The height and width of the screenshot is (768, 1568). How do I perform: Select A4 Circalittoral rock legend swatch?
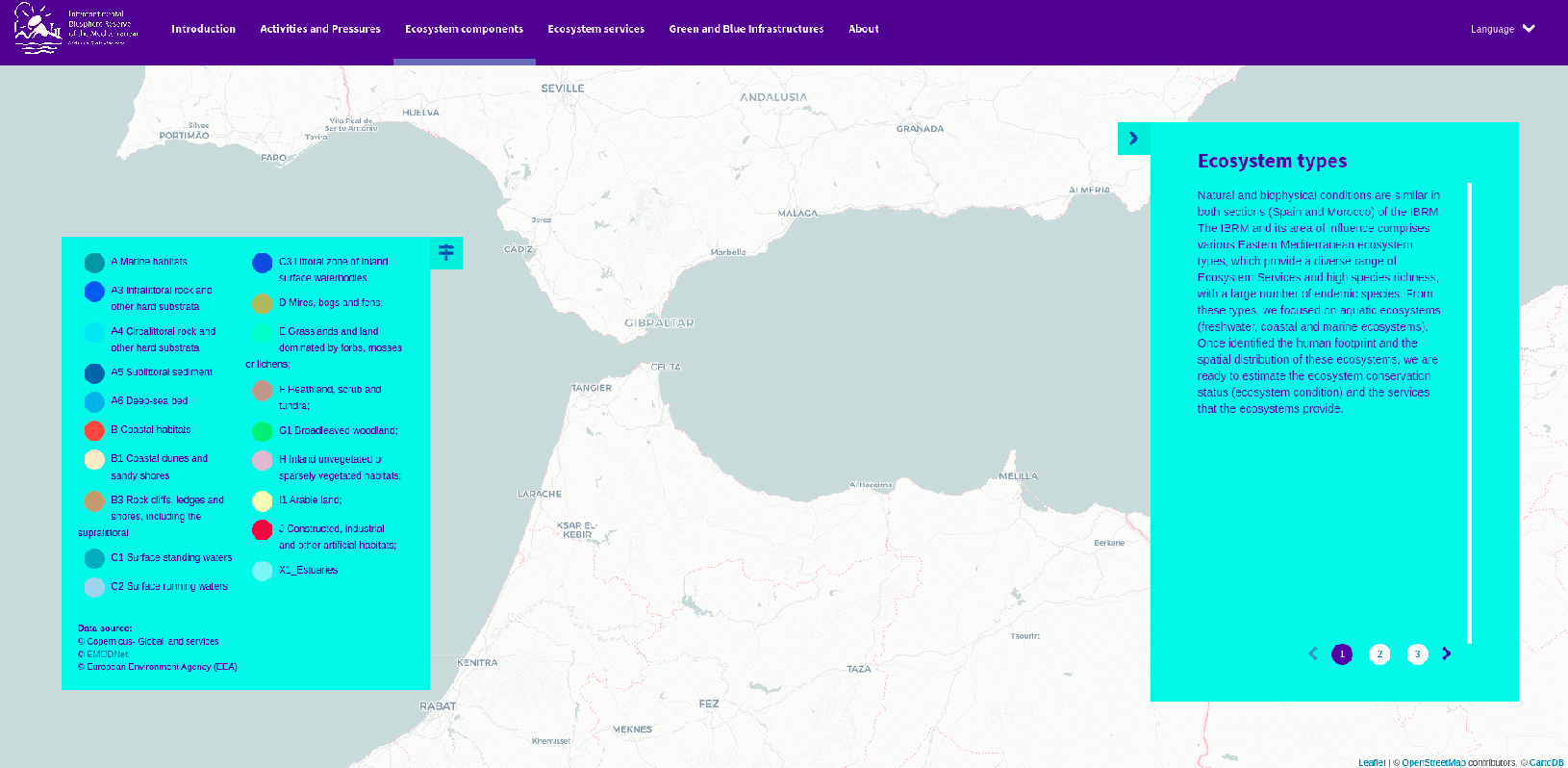pyautogui.click(x=94, y=332)
